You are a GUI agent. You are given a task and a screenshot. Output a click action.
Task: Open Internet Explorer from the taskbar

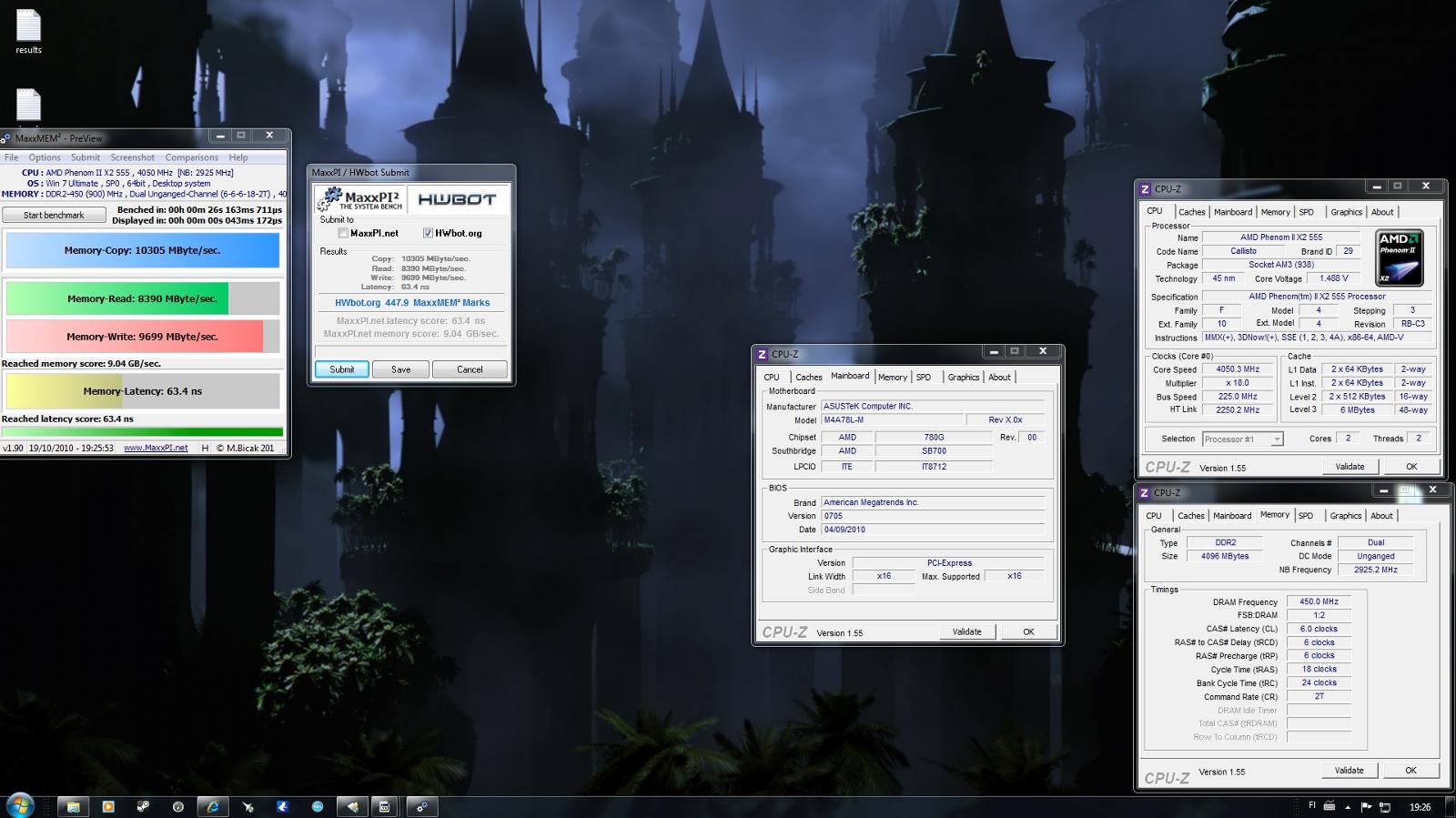[x=213, y=806]
